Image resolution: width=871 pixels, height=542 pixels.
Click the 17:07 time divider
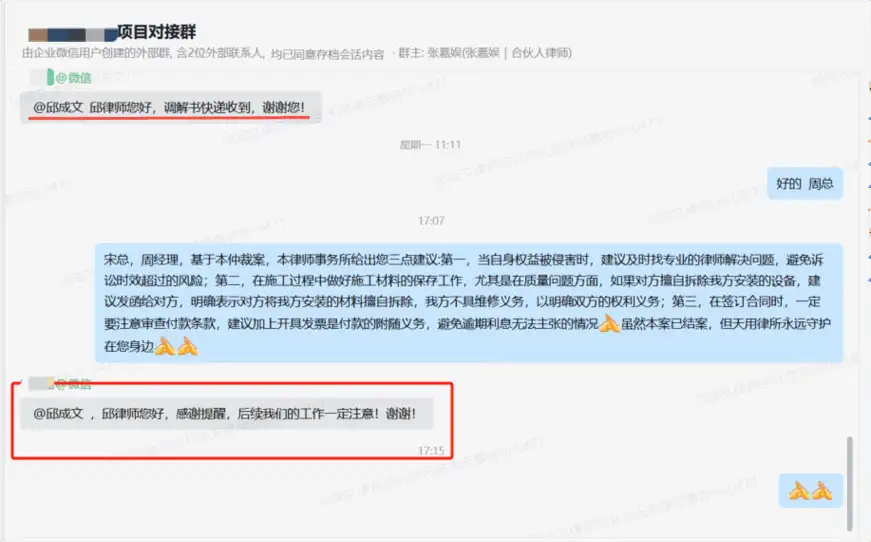[x=431, y=221]
